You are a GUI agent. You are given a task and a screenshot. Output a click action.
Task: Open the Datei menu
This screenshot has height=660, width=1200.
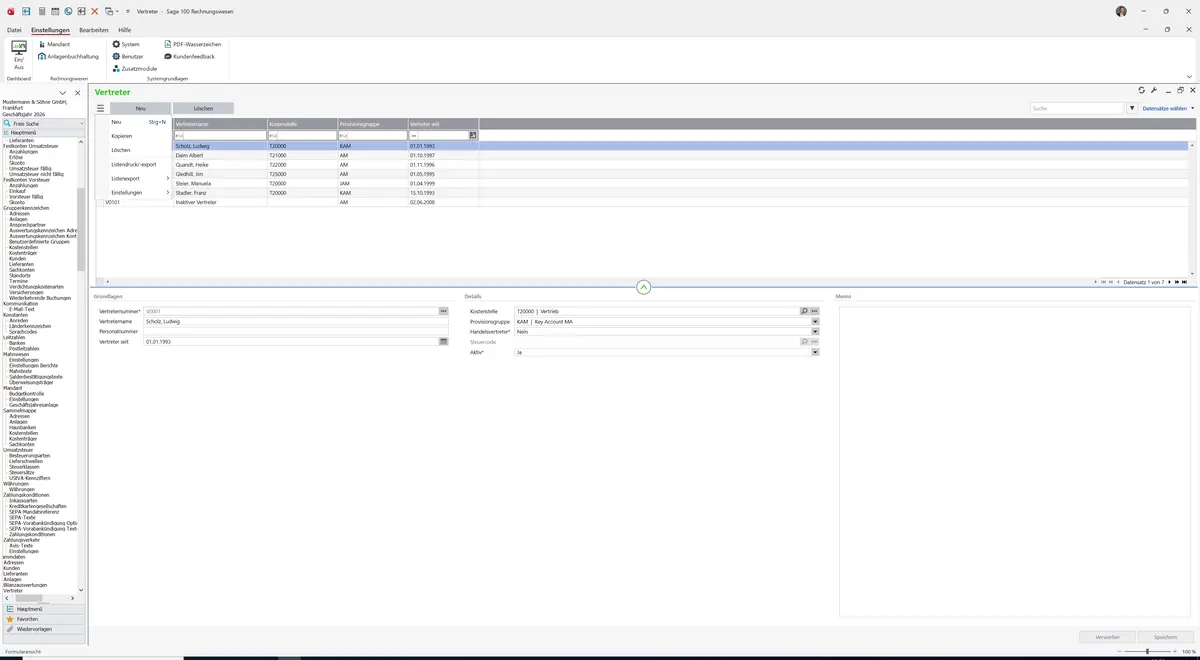14,30
